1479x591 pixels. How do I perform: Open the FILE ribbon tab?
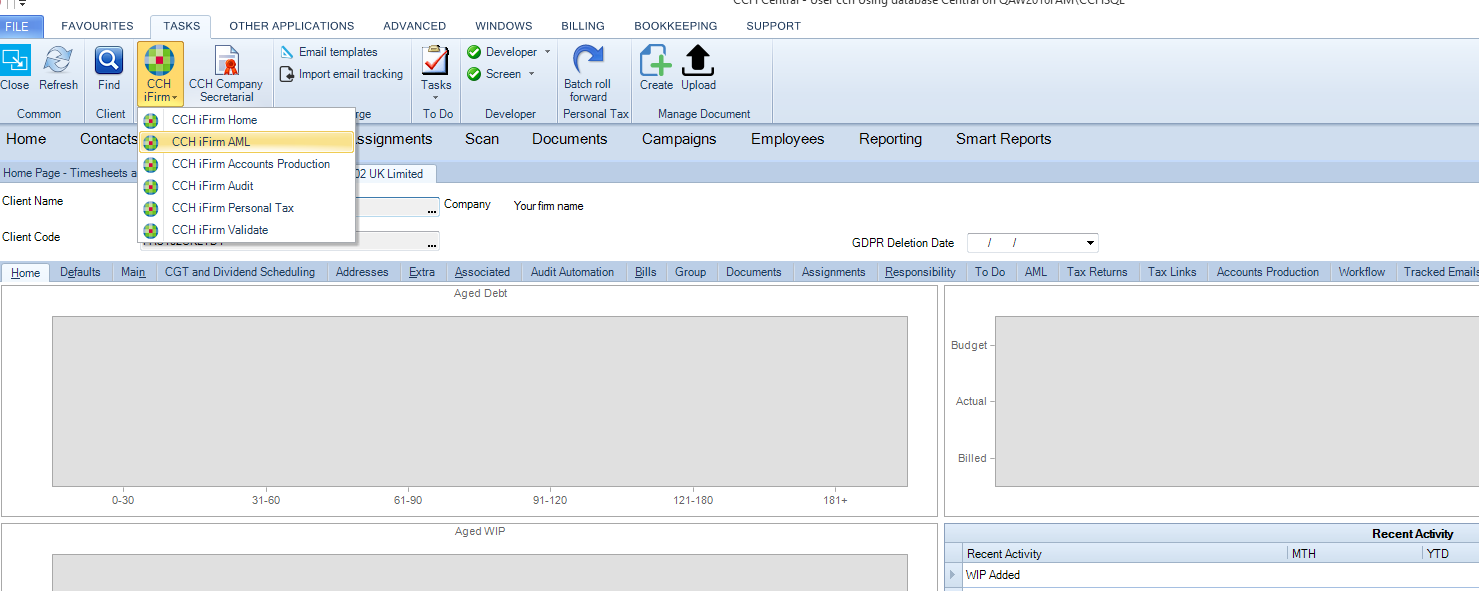[x=21, y=26]
